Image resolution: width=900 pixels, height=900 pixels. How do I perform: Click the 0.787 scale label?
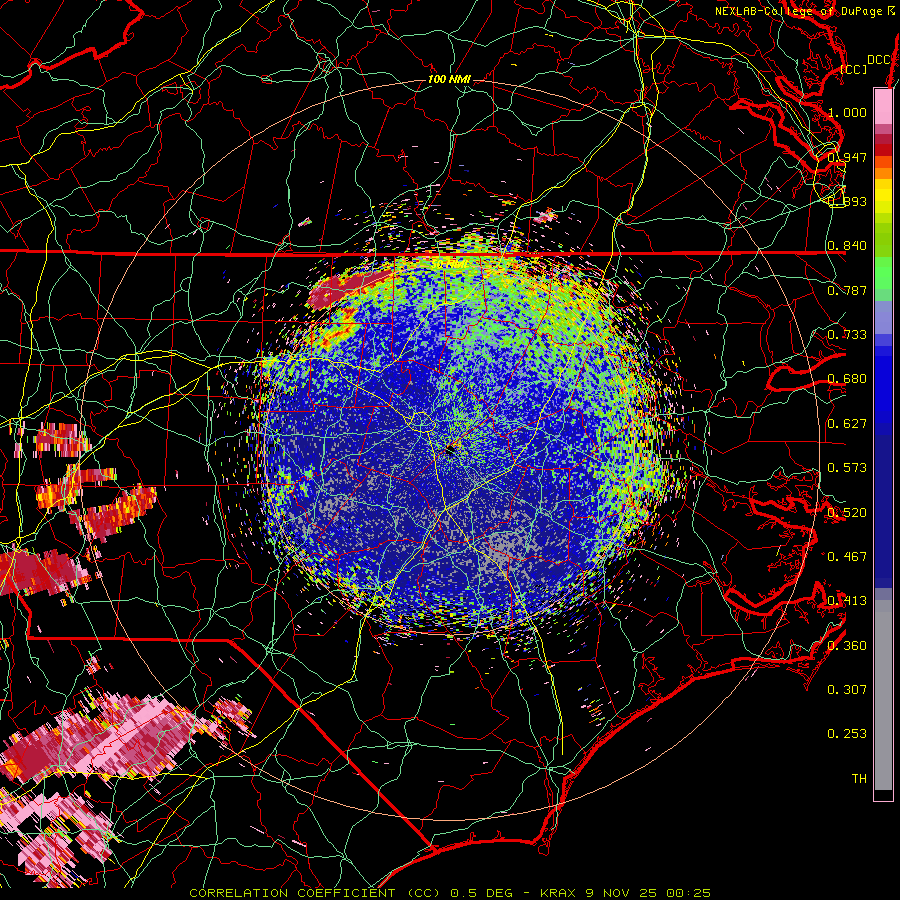(847, 290)
